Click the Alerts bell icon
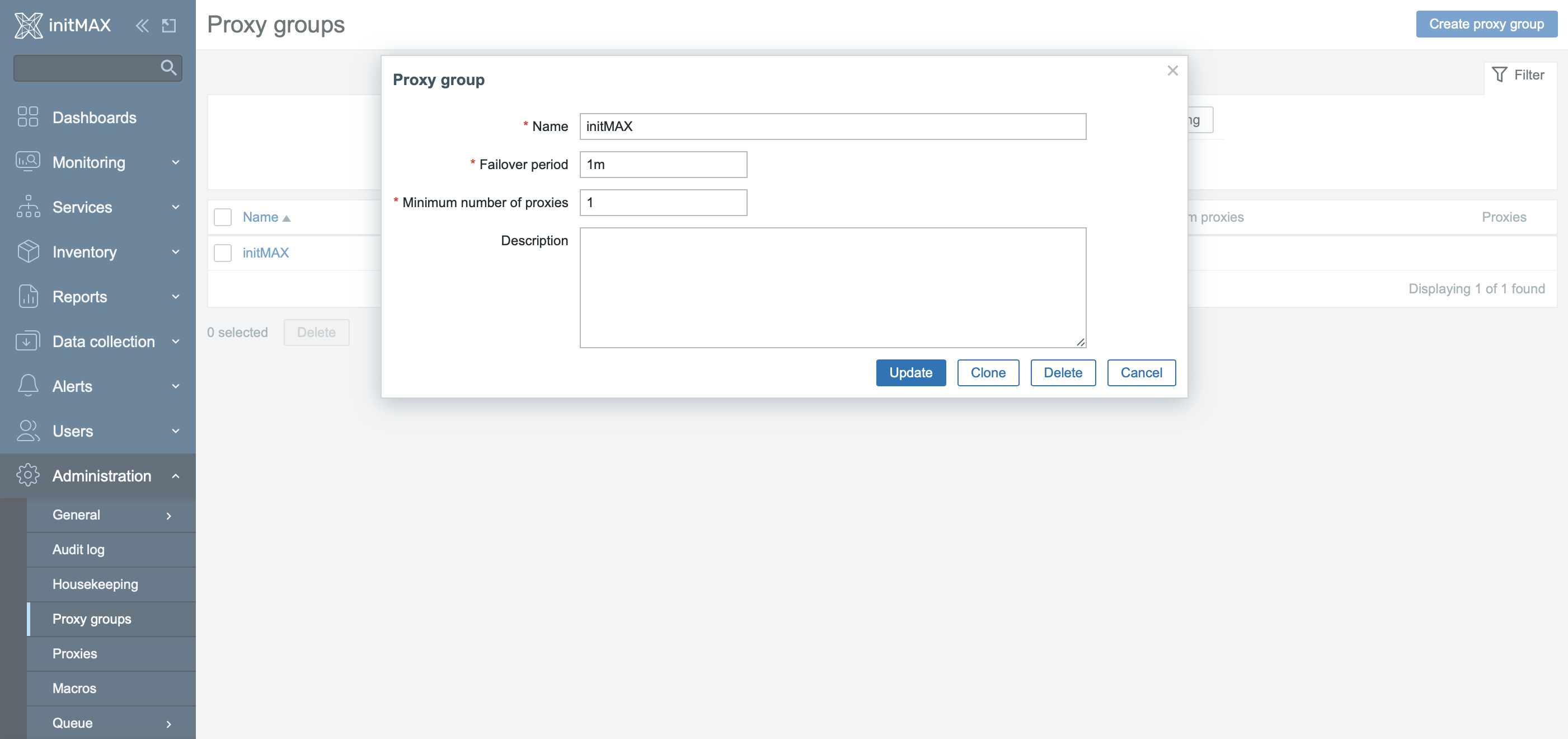Screen dimensions: 1568x739 point(28,386)
